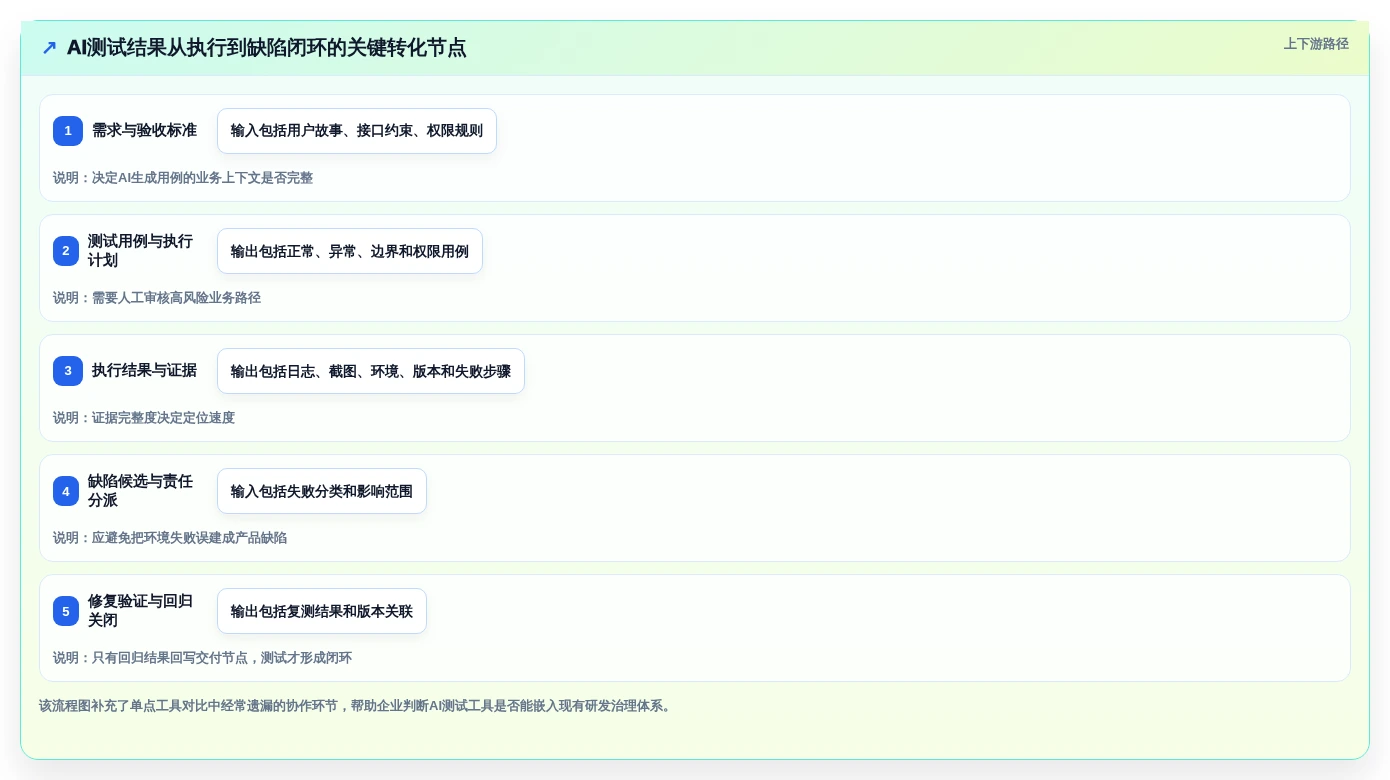Click the 输出包括复测结果和版本关联 chip
Viewport: 1390px width, 780px height.
pos(322,611)
